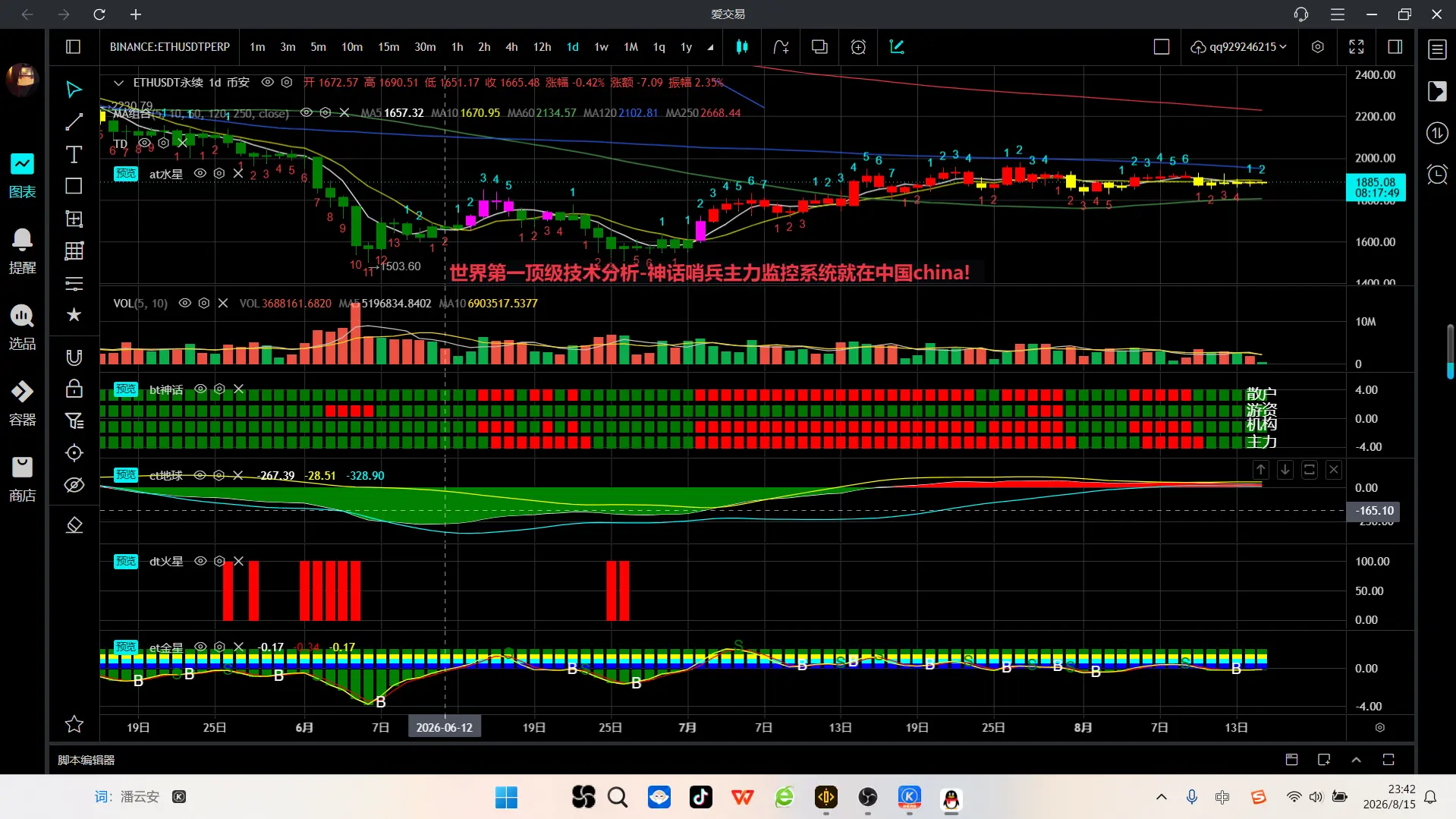Switch to the 1h timeframe
The height and width of the screenshot is (819, 1456).
457,47
